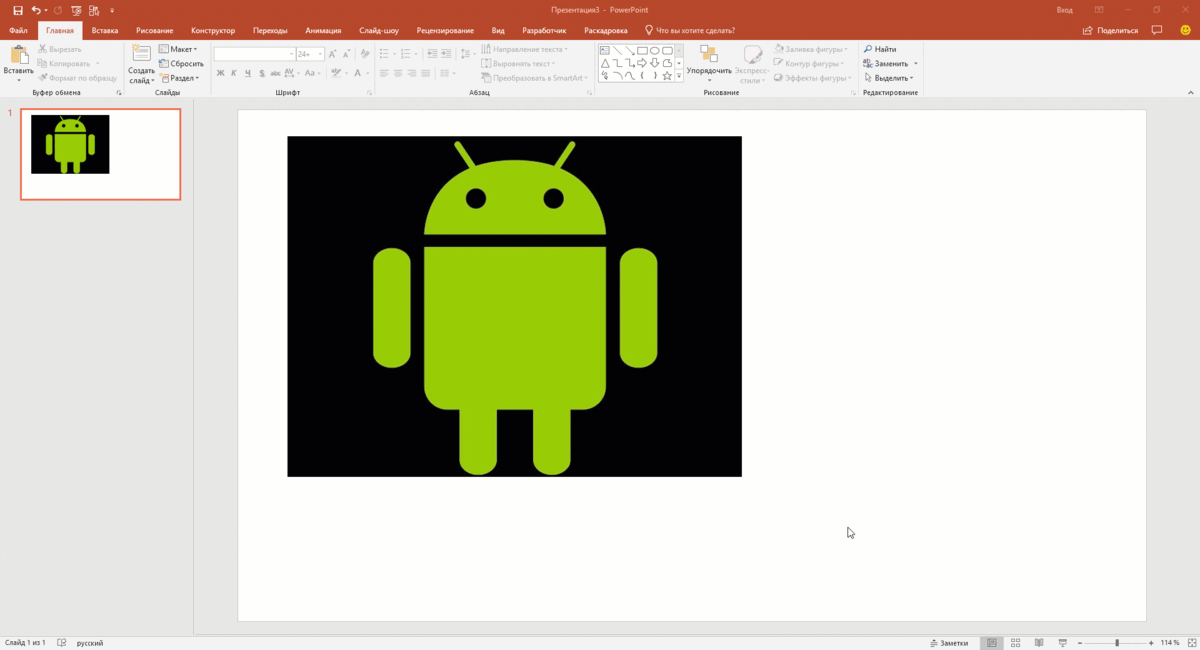Click the Сбросить button
1200x650 pixels.
click(181, 63)
